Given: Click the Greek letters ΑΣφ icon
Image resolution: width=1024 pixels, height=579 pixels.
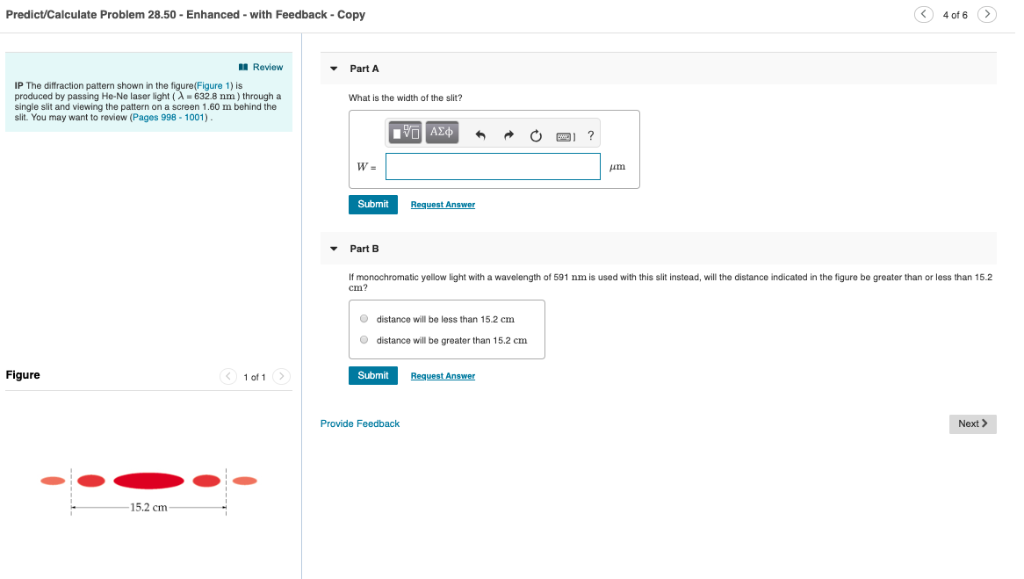Looking at the screenshot, I should coord(442,132).
